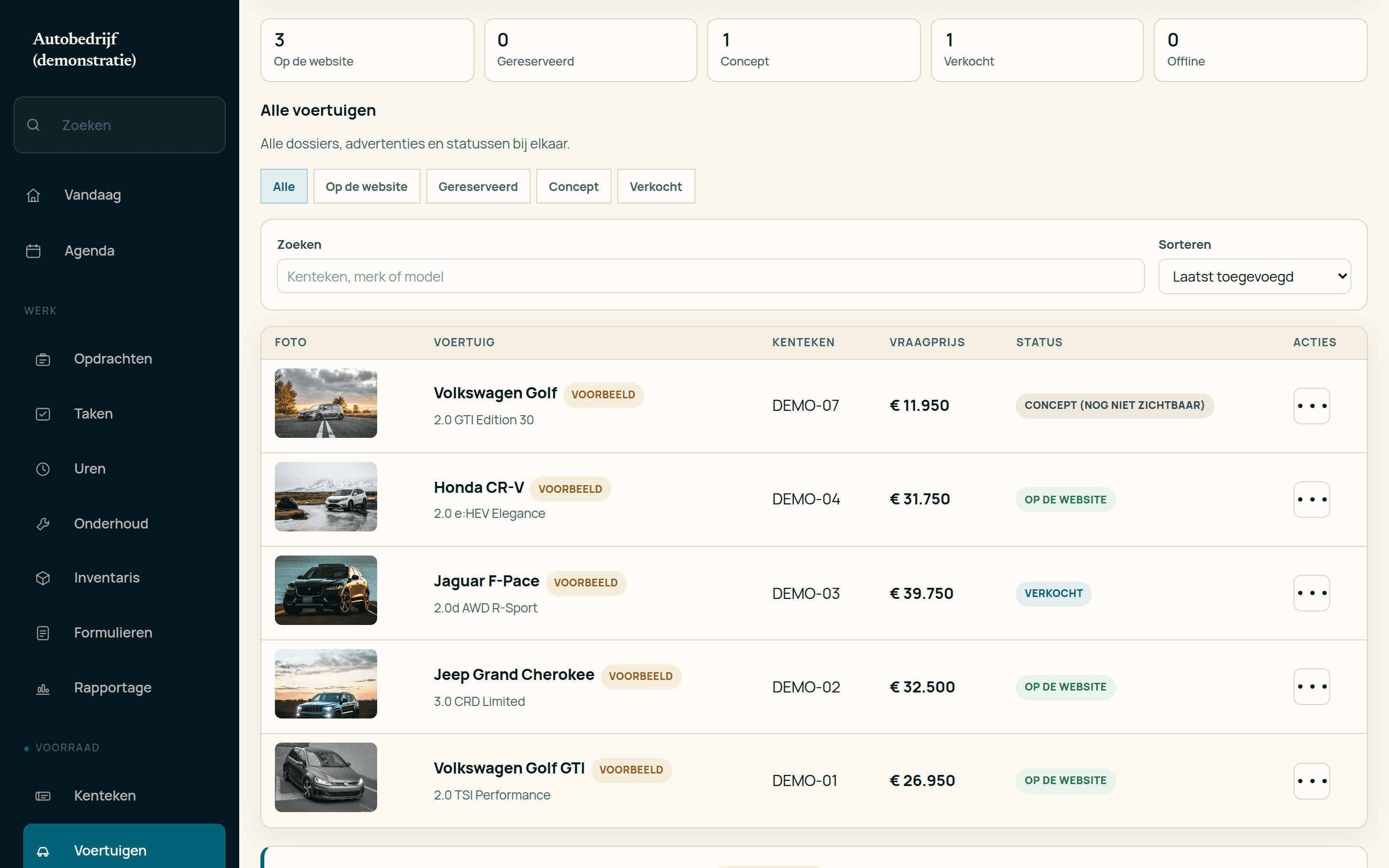The image size is (1389, 868).
Task: Open actions menu for Volkswagen Golf GTI
Action: coord(1311,781)
